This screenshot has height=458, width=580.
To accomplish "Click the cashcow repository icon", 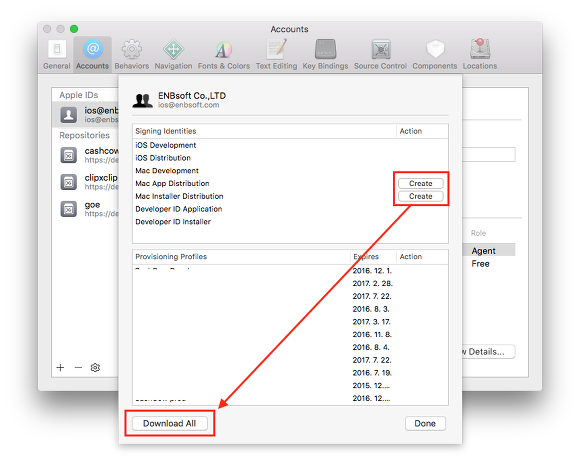I will (x=69, y=155).
